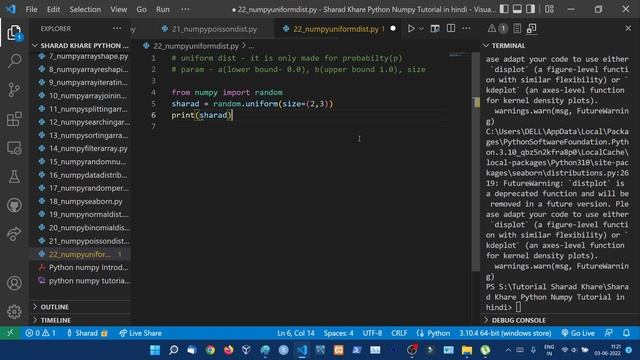Open the Testing flask view

click(14, 176)
